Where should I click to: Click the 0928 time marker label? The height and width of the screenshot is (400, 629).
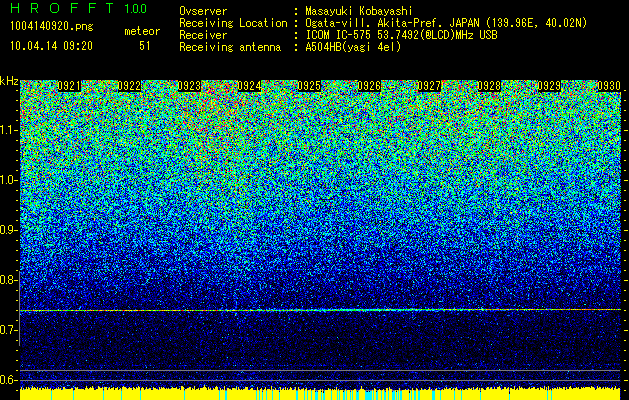point(489,86)
